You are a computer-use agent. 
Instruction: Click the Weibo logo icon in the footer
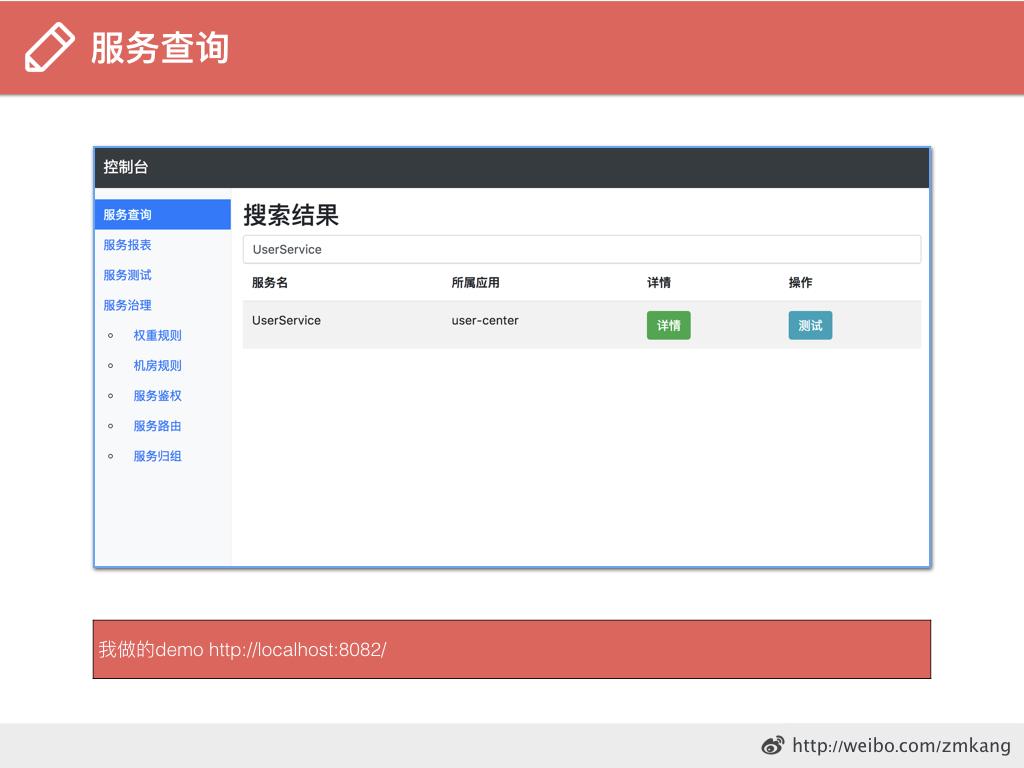773,746
